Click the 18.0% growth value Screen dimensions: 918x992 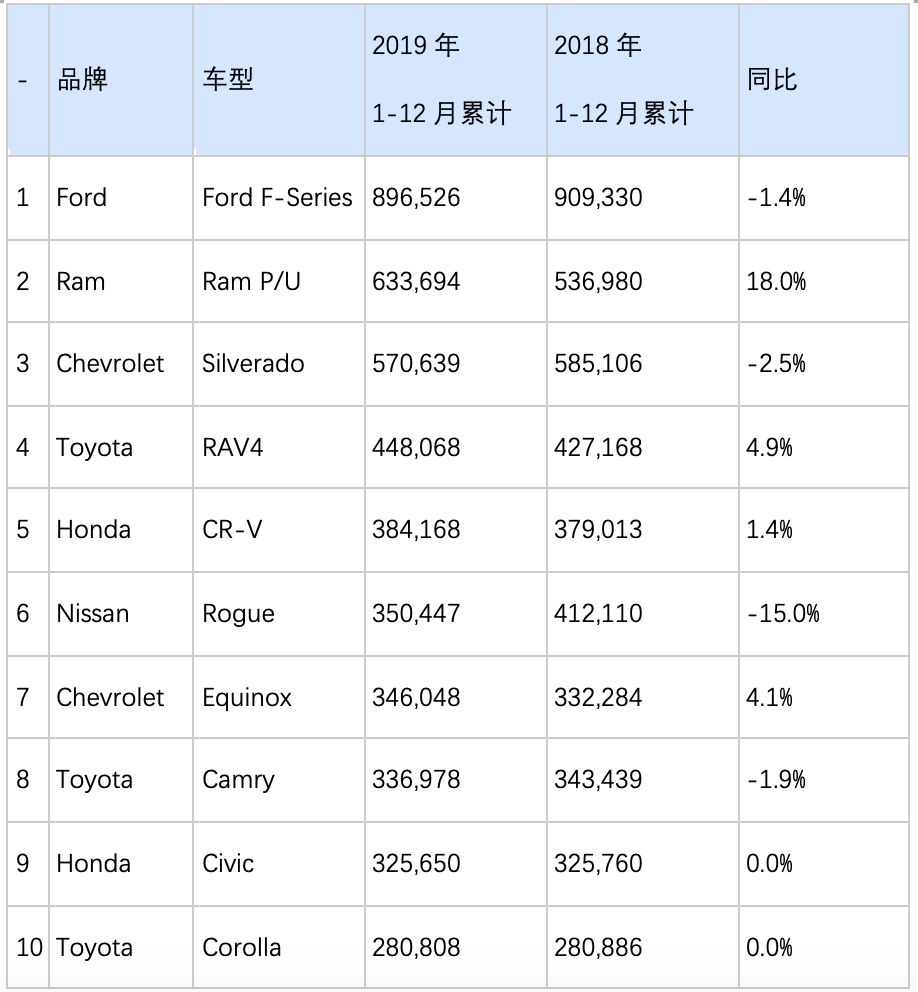point(776,281)
